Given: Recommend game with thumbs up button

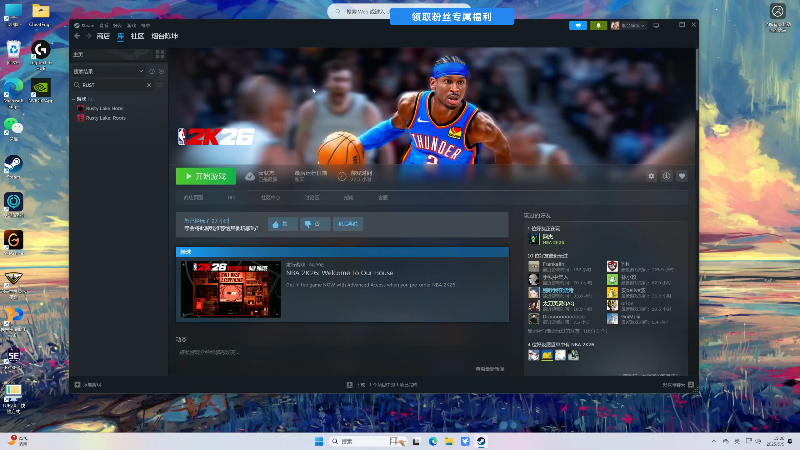Looking at the screenshot, I should (283, 224).
